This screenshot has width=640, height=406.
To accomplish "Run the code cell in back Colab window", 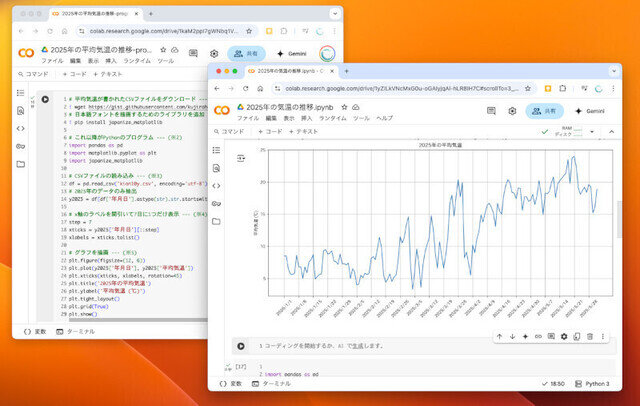I will pos(45,99).
